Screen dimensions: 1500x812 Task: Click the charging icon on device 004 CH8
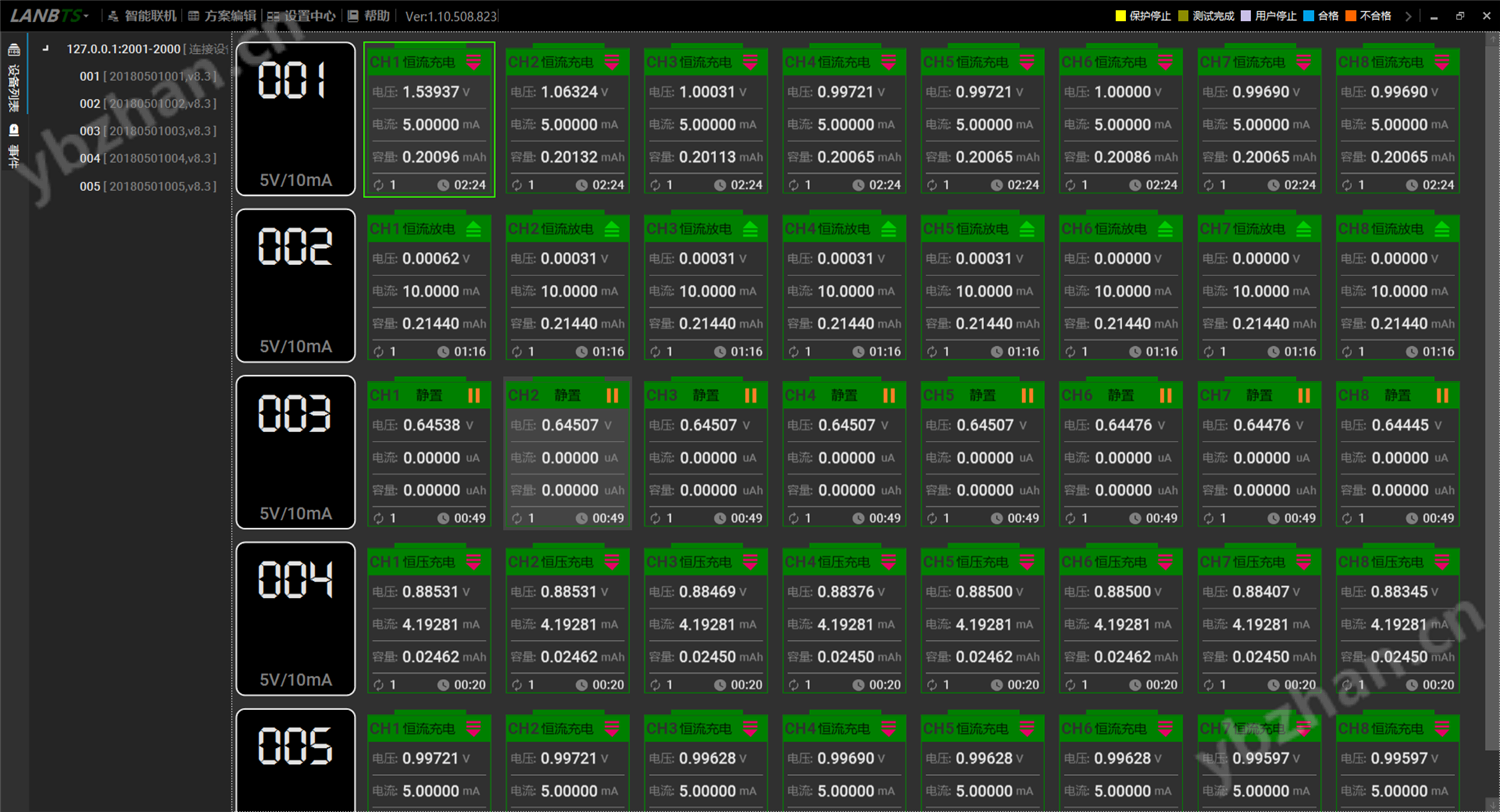click(x=1441, y=562)
